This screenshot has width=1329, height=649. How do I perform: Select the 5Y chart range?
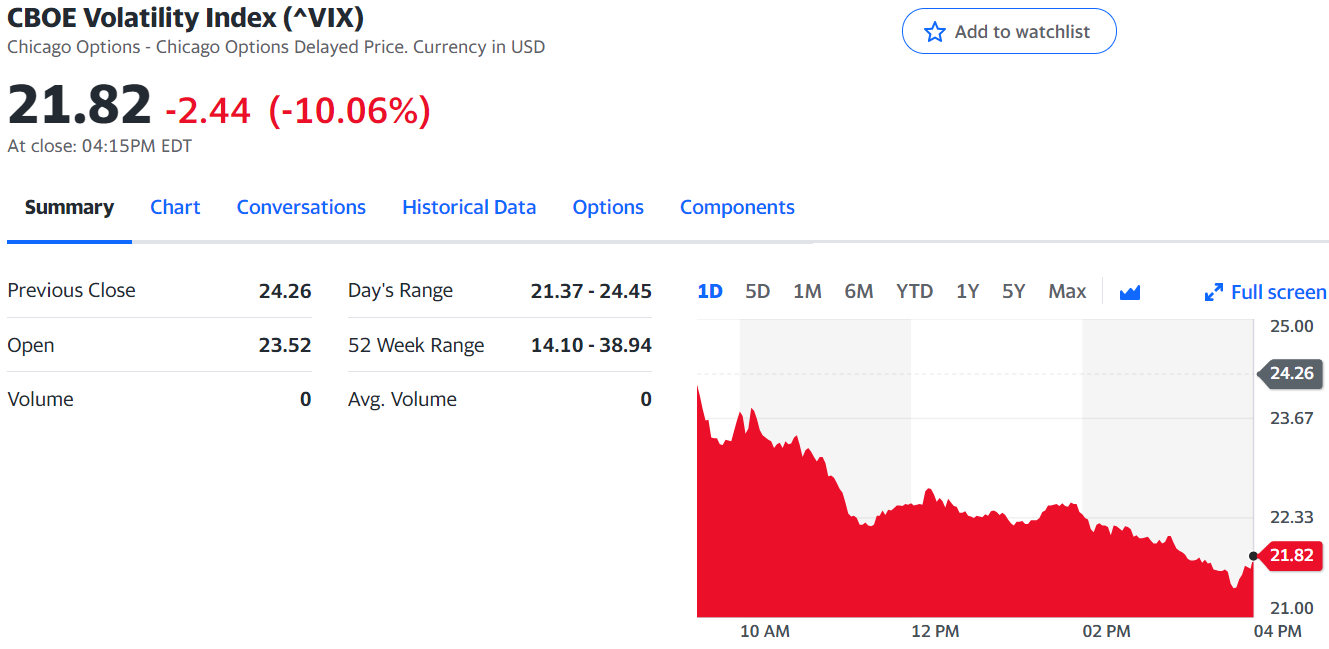(x=1014, y=291)
